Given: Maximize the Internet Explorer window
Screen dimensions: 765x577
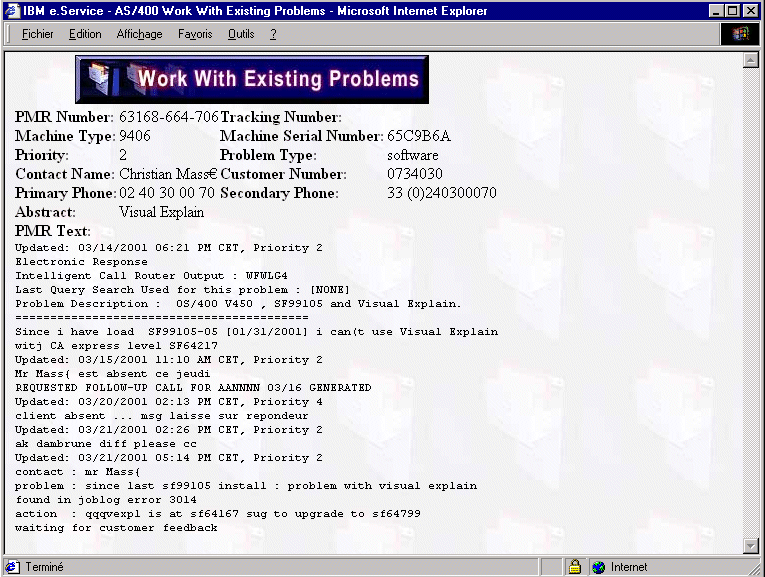Looking at the screenshot, I should coord(732,11).
